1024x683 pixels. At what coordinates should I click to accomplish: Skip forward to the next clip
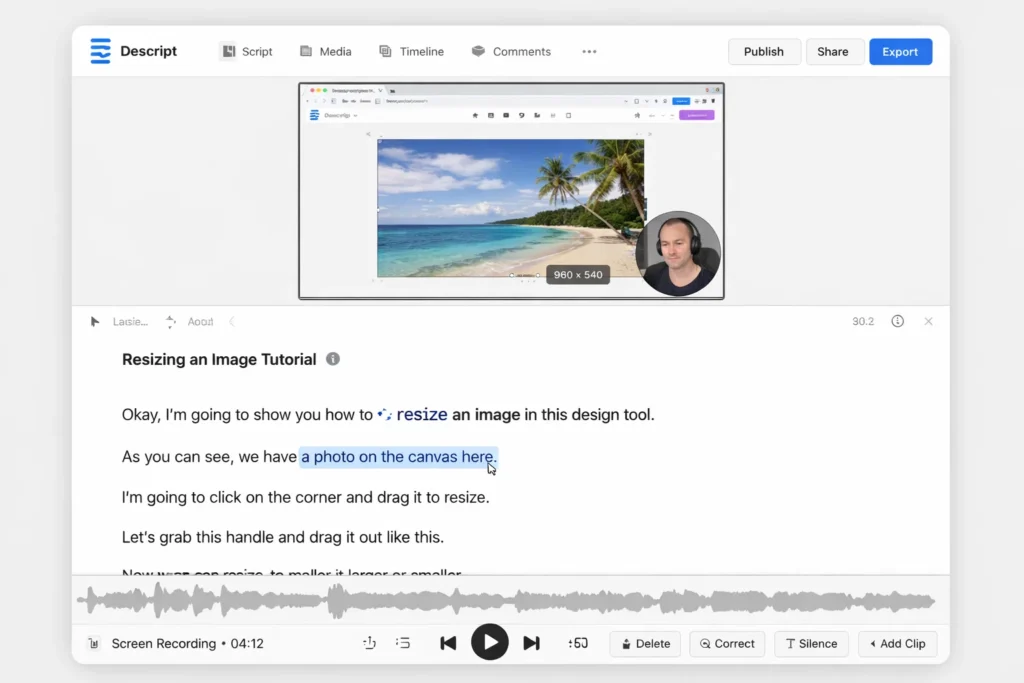(531, 642)
